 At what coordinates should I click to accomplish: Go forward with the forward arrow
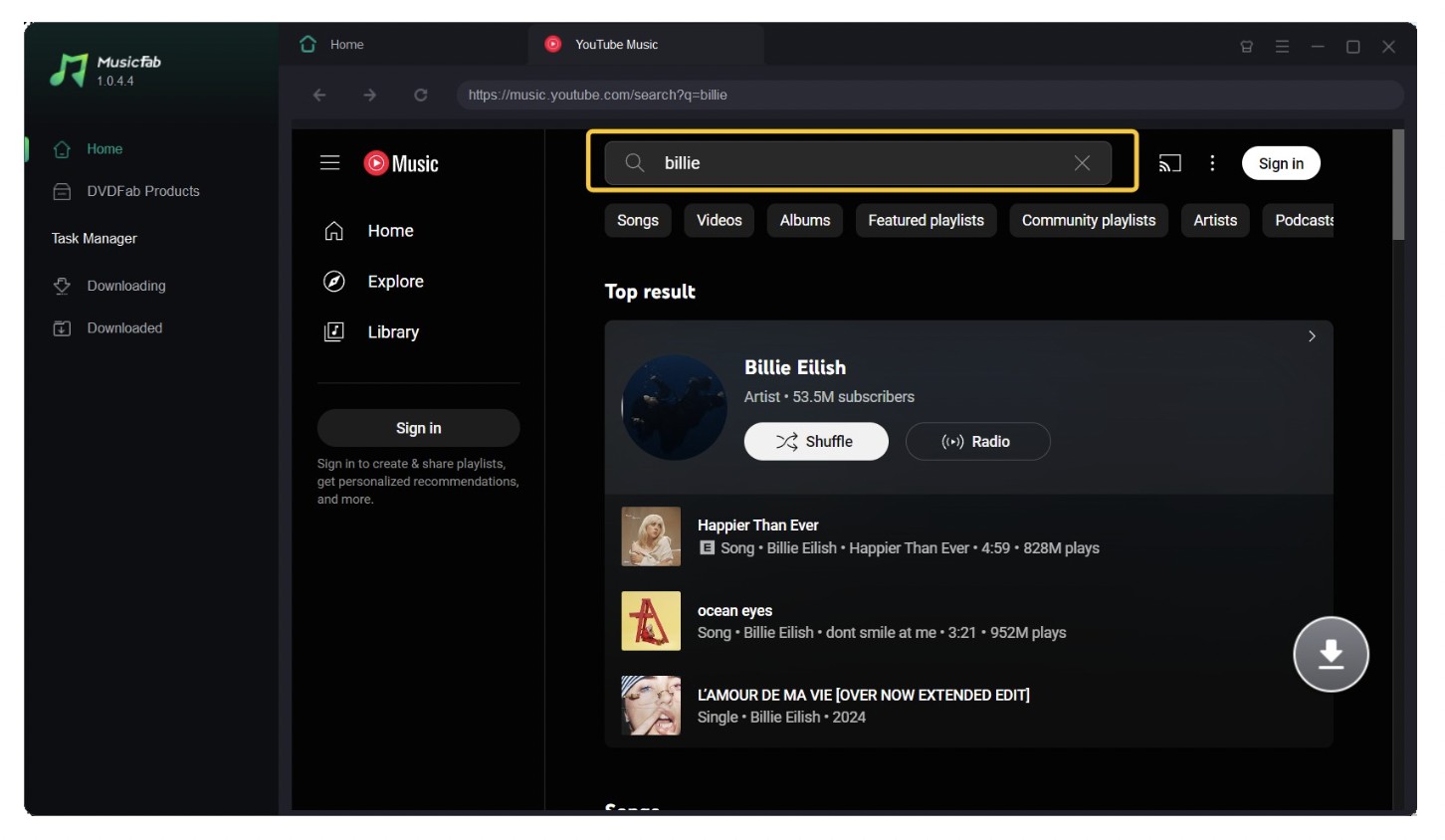click(x=370, y=95)
